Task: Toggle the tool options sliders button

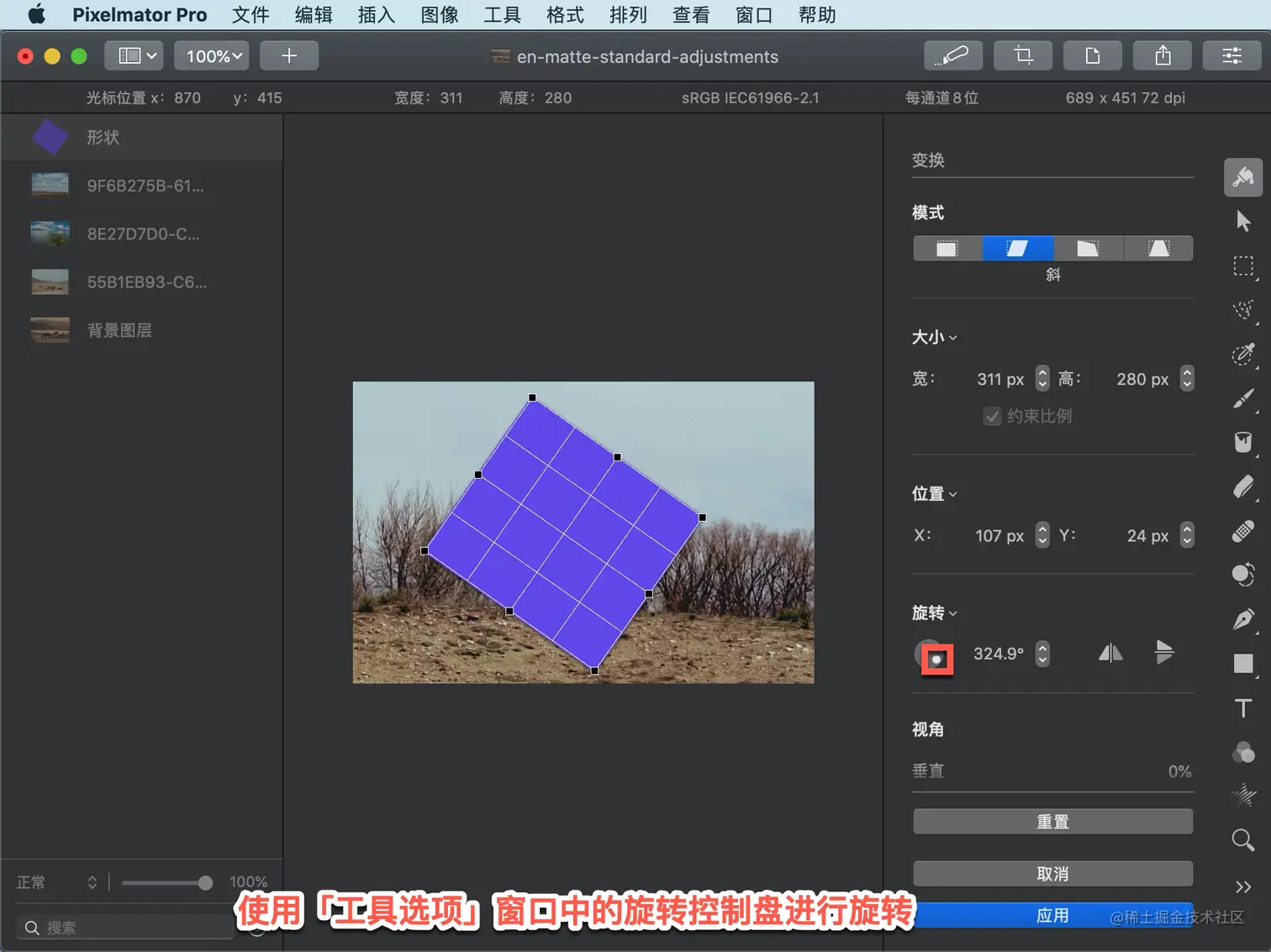Action: click(1232, 55)
